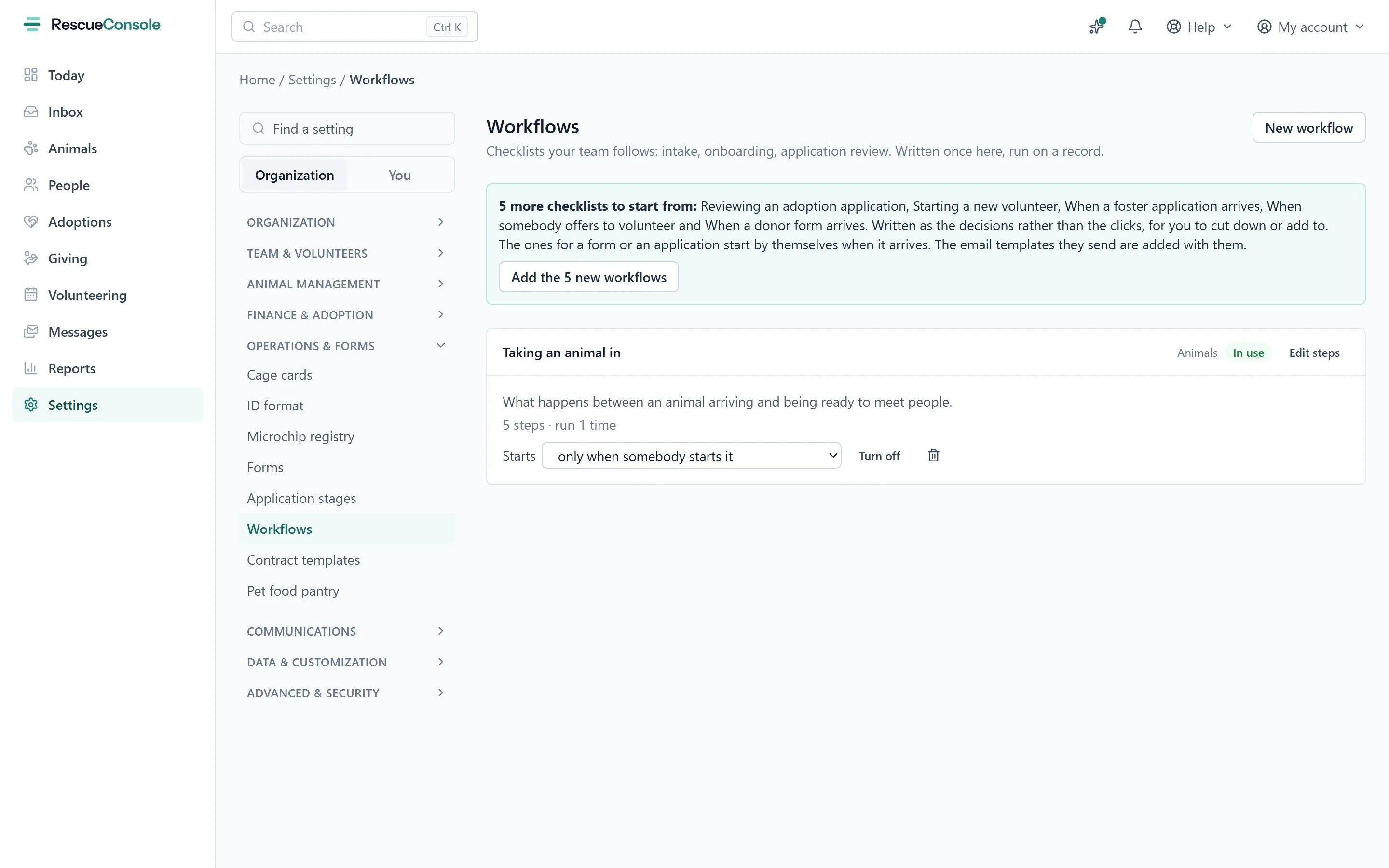Open Application stages settings
The image size is (1389, 868).
pos(347,498)
